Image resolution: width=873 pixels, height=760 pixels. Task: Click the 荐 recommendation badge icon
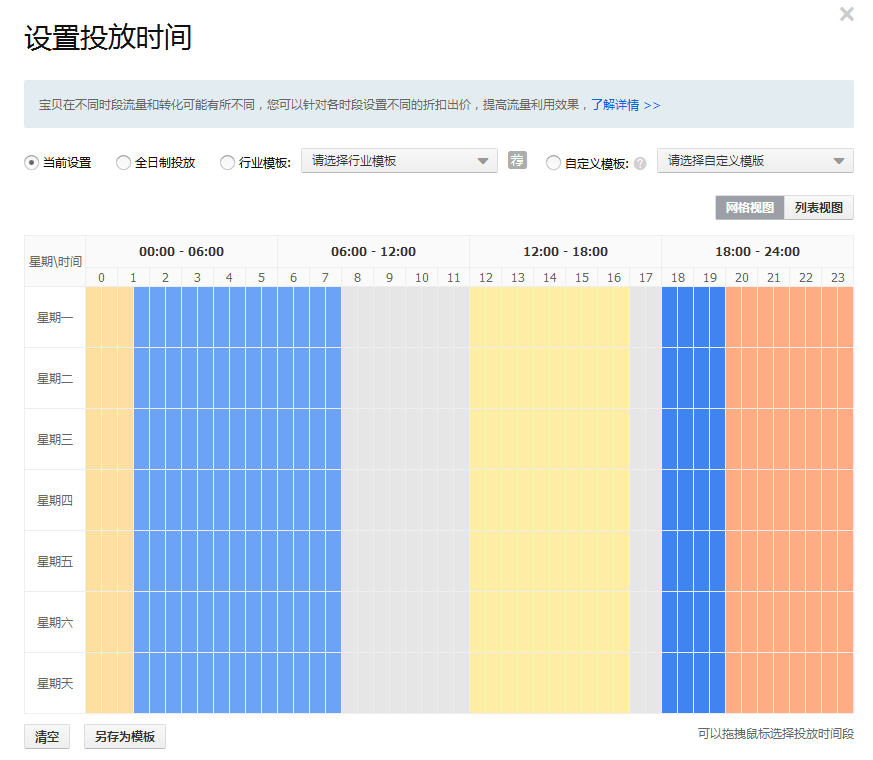click(x=517, y=161)
